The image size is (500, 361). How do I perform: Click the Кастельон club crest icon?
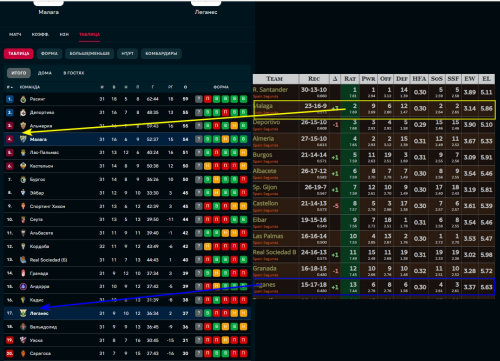pyautogui.click(x=23, y=166)
